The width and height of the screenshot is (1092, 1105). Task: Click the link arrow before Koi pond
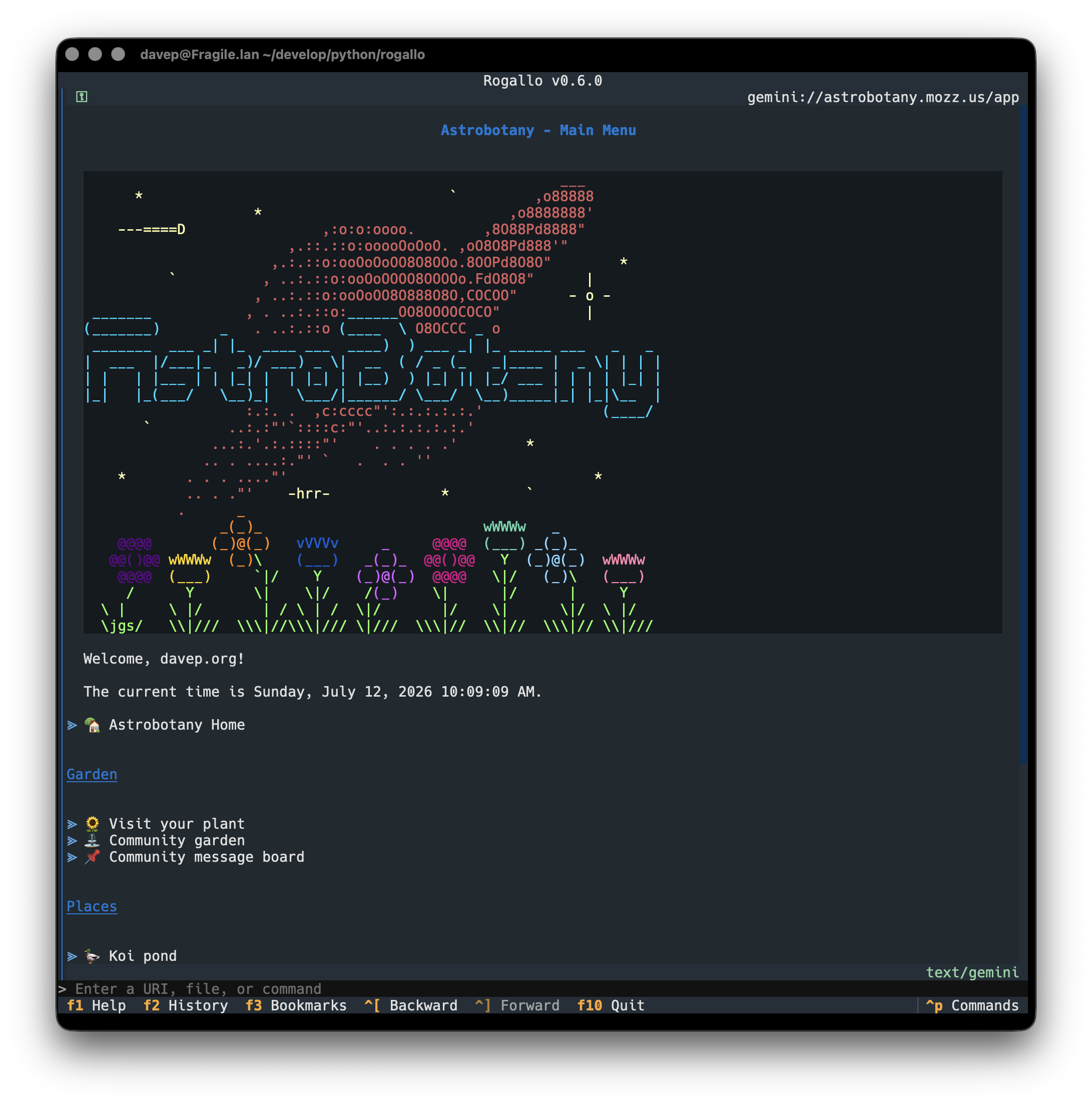[72, 956]
